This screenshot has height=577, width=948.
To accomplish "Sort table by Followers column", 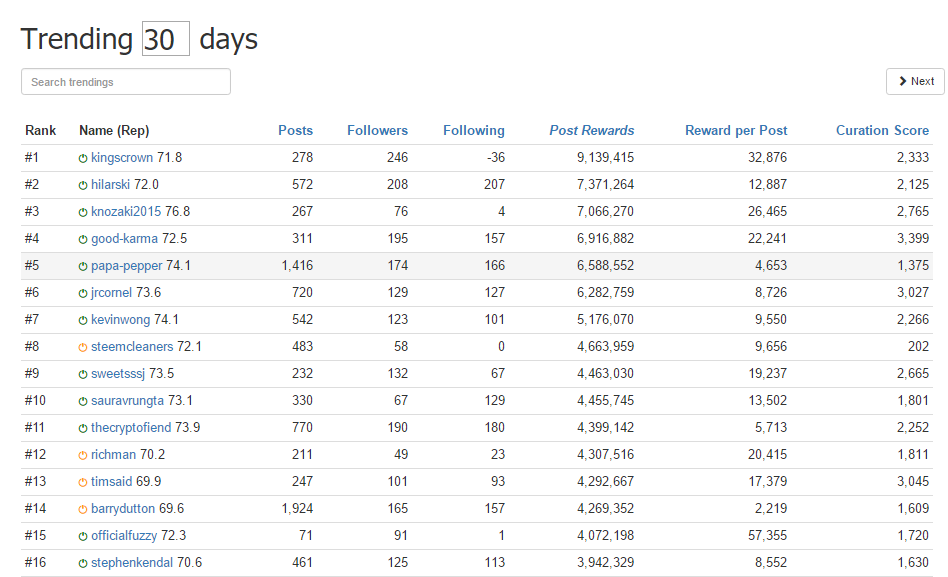I will (377, 130).
